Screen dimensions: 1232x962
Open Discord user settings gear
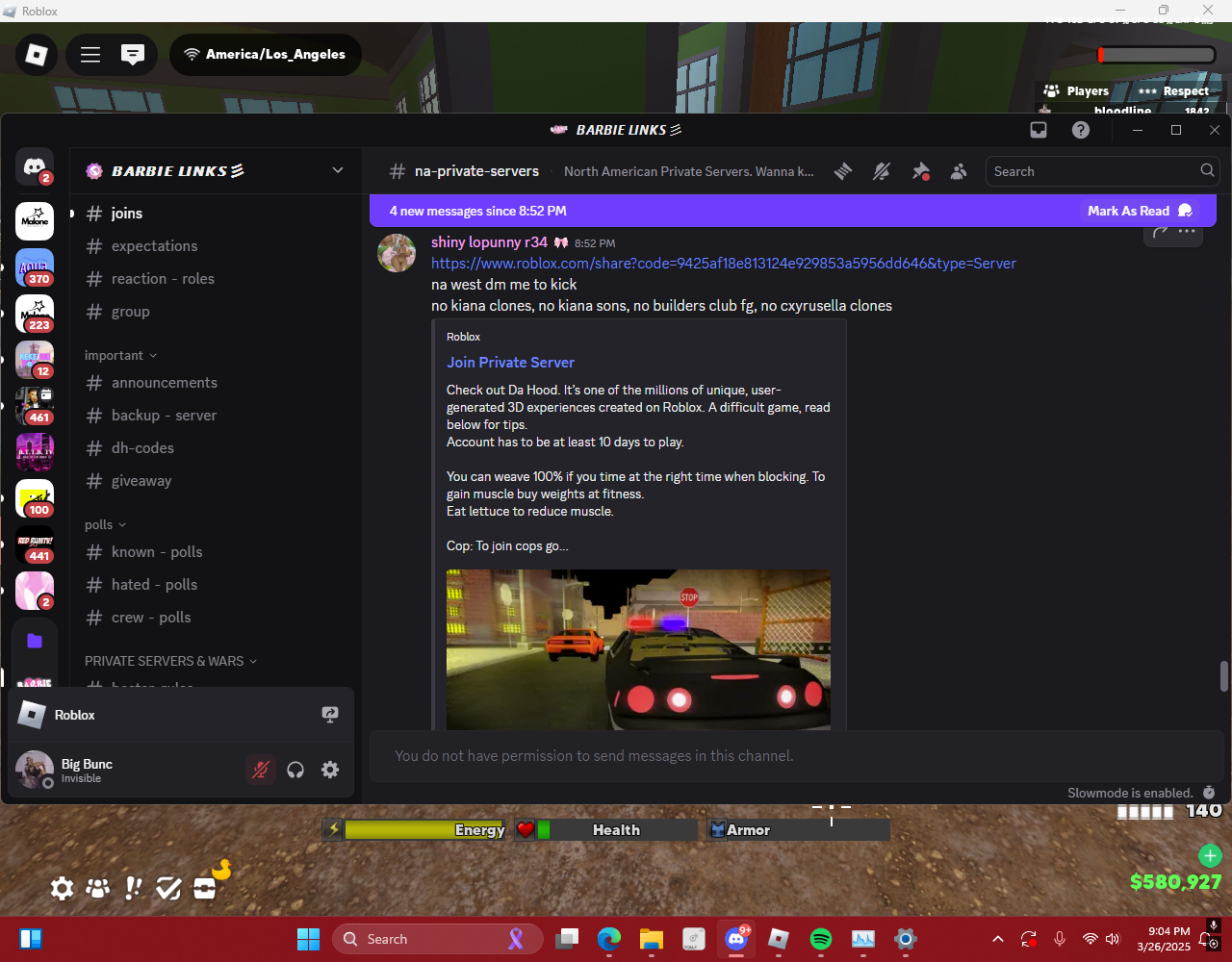pyautogui.click(x=330, y=770)
